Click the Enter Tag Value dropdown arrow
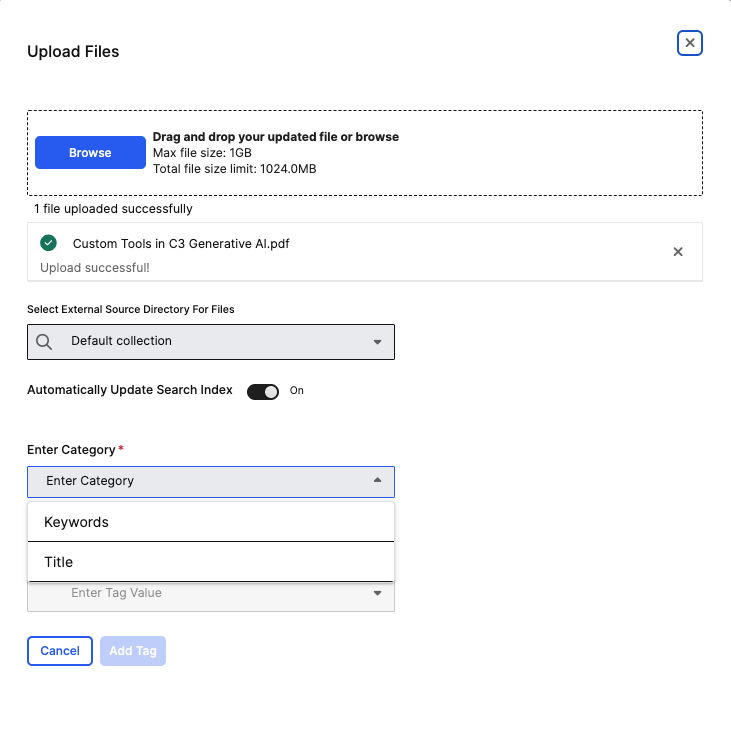Image resolution: width=731 pixels, height=737 pixels. tap(377, 594)
